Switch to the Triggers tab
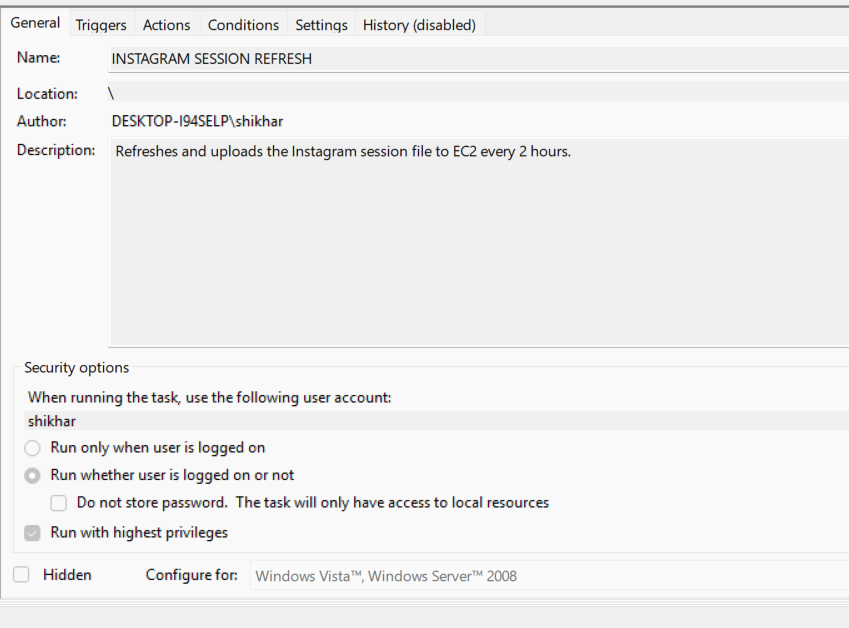The width and height of the screenshot is (849, 628). click(100, 24)
